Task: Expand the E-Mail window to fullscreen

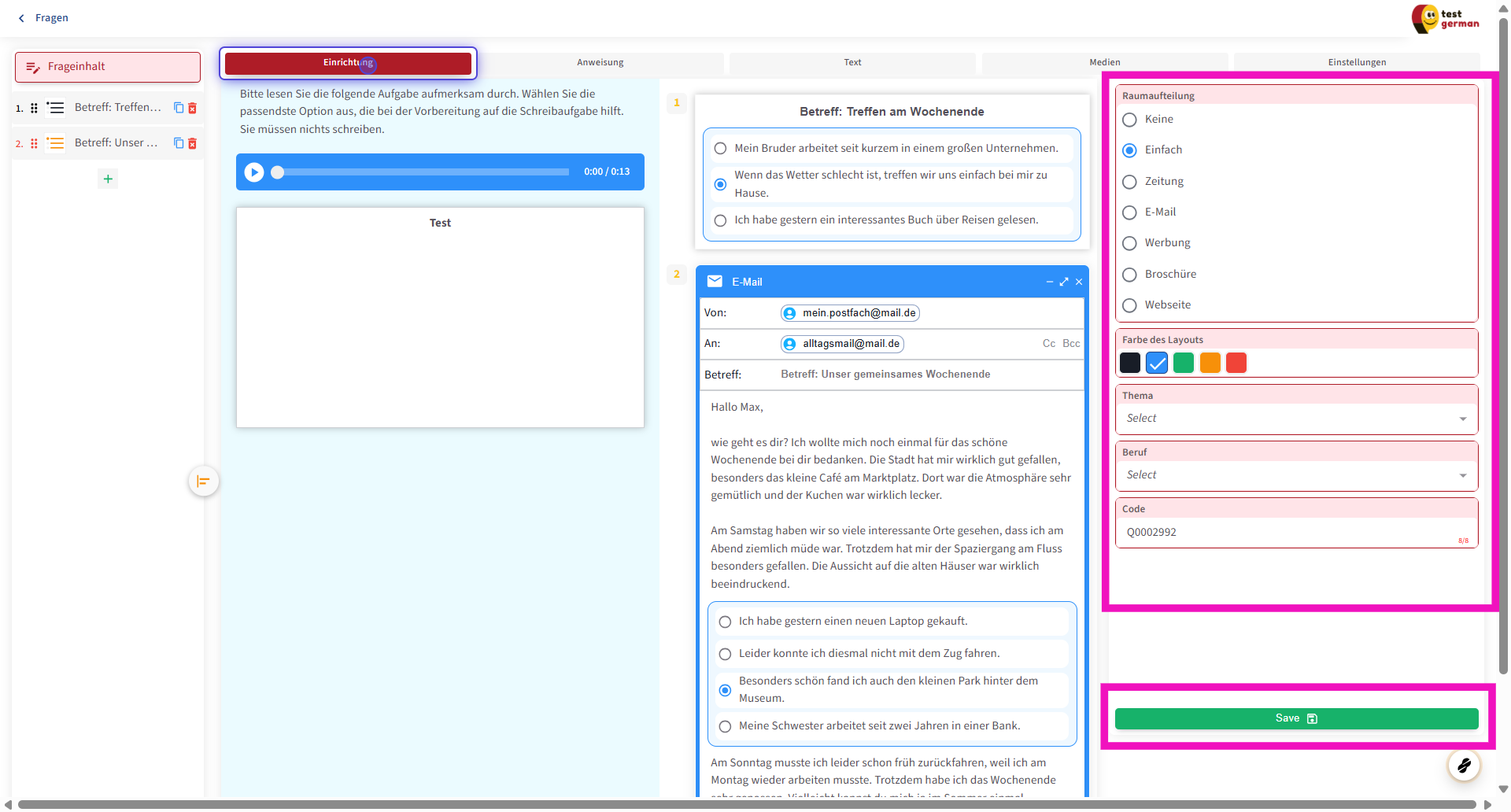Action: (x=1064, y=282)
